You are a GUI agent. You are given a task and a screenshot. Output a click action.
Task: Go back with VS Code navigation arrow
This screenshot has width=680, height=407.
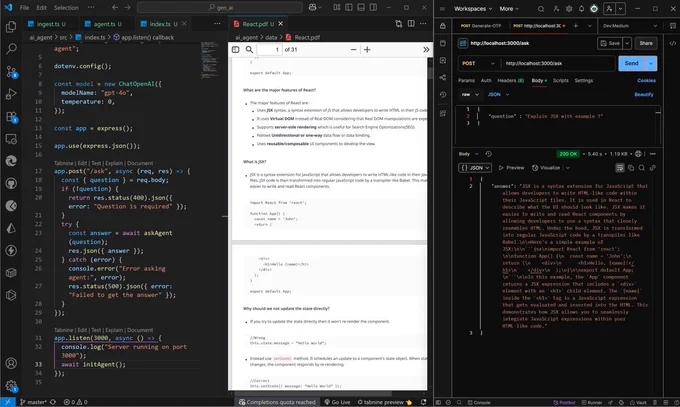point(115,7)
